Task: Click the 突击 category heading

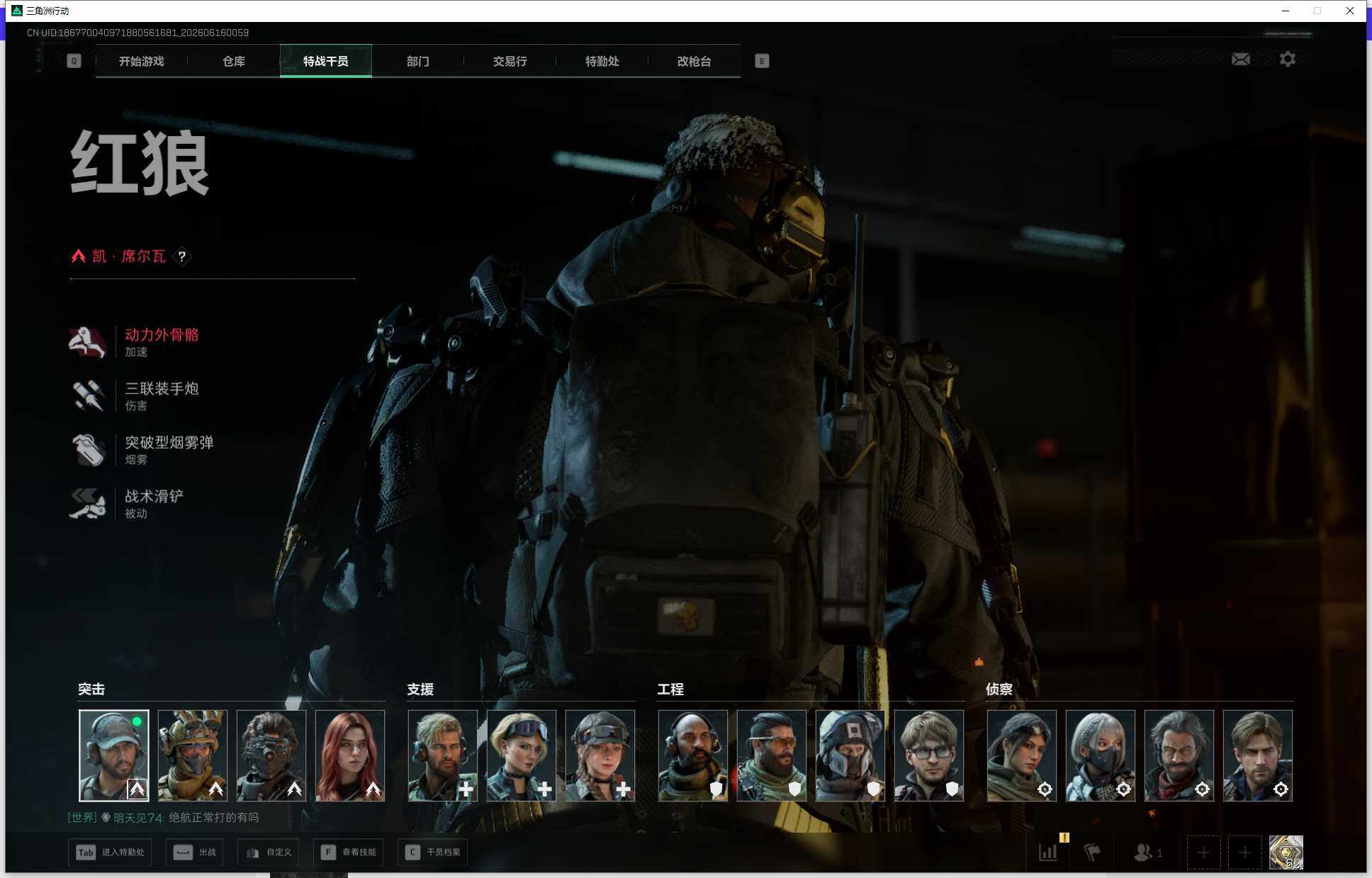Action: tap(91, 689)
